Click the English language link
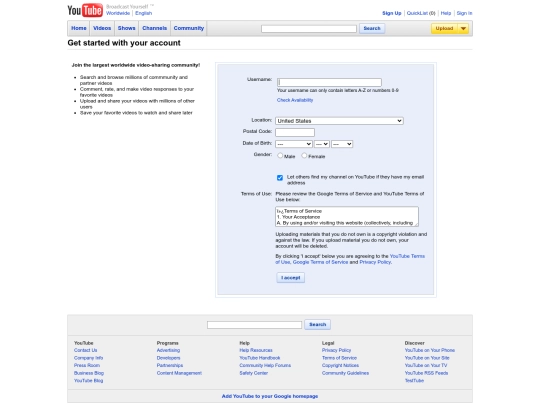The image size is (540, 405). pos(144,13)
